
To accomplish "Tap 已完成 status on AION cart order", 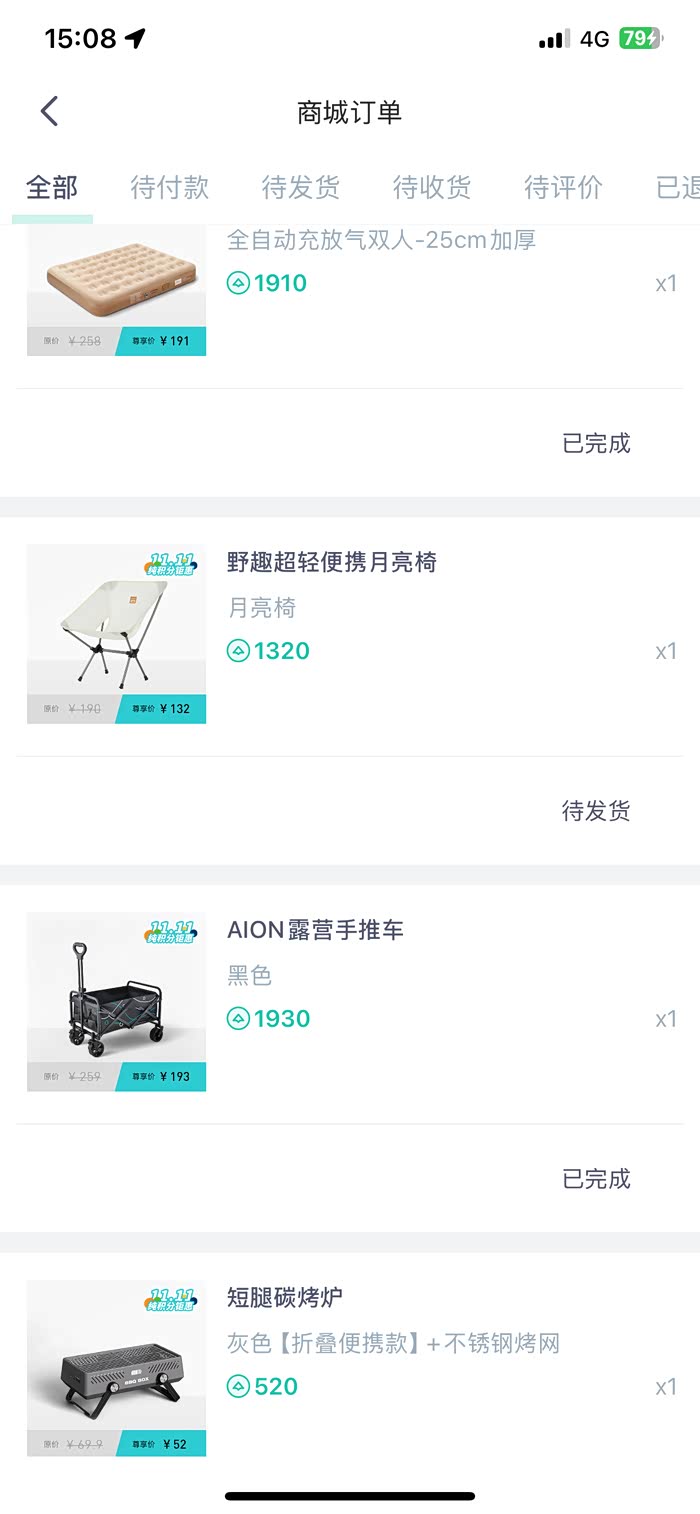I will coord(596,1179).
